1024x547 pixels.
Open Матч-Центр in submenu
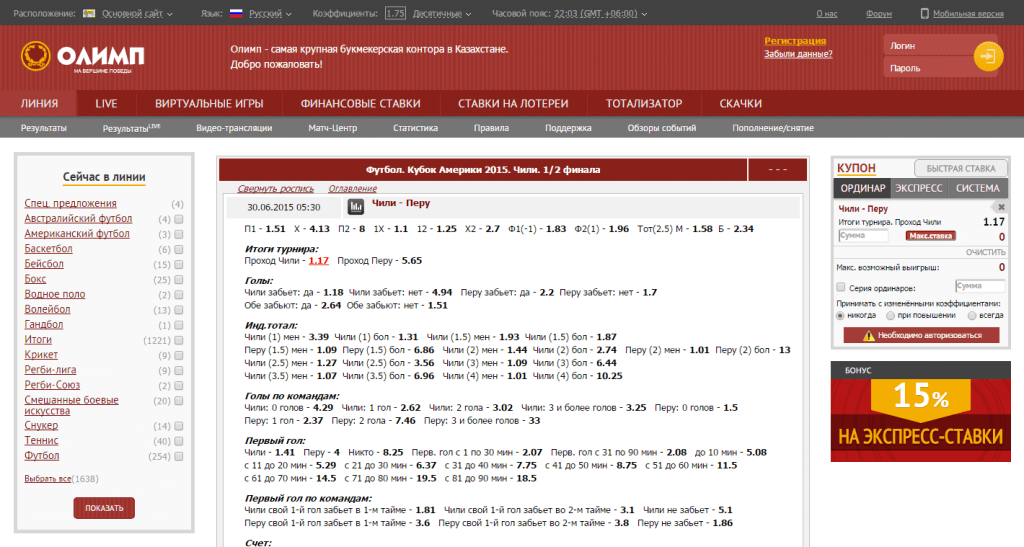(332, 128)
